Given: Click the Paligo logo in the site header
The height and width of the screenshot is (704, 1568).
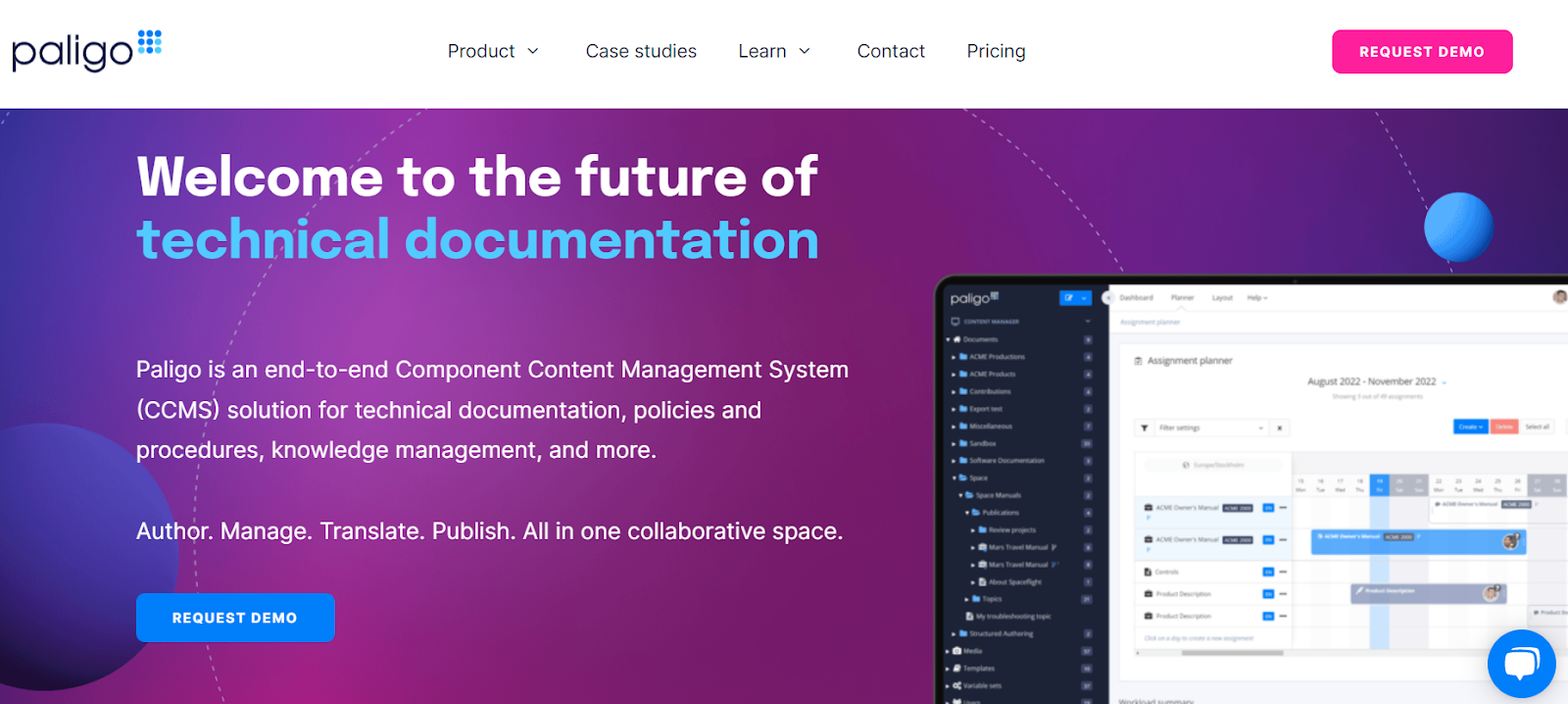Looking at the screenshot, I should (86, 51).
